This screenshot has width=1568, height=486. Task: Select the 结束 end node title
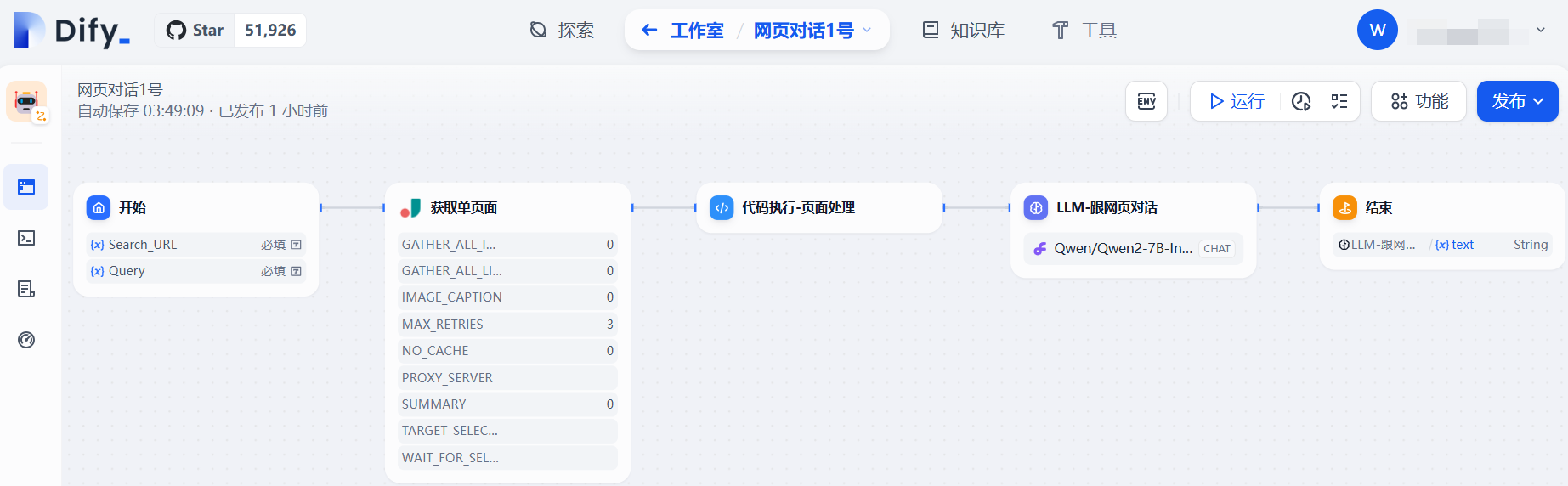tap(1378, 207)
